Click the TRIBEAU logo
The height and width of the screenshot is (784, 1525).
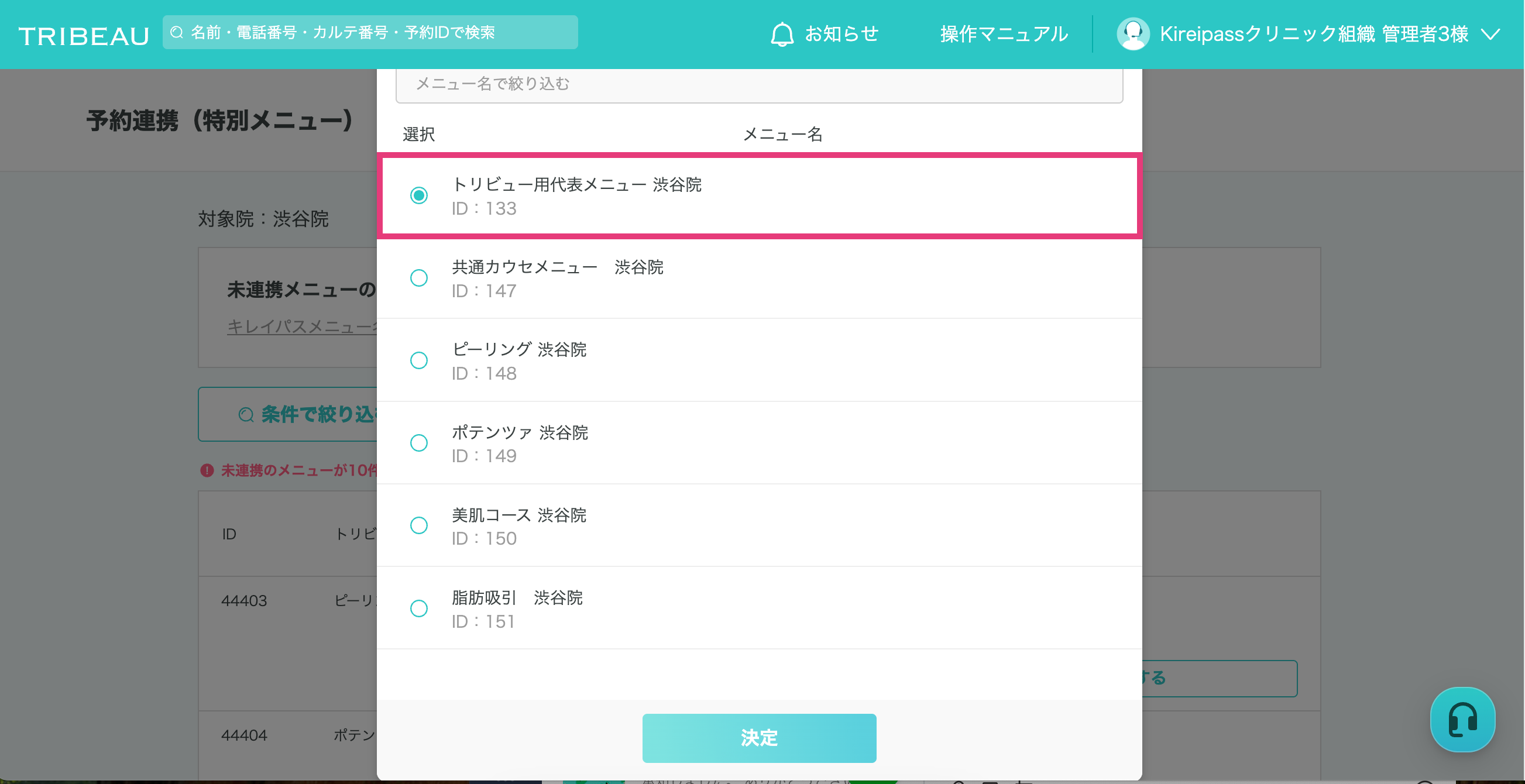click(x=84, y=36)
